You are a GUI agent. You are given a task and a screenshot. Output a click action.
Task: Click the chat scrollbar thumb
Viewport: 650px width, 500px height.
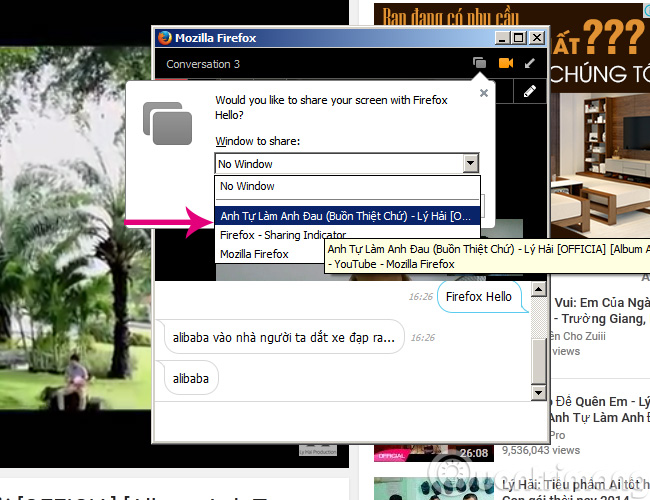coord(538,361)
